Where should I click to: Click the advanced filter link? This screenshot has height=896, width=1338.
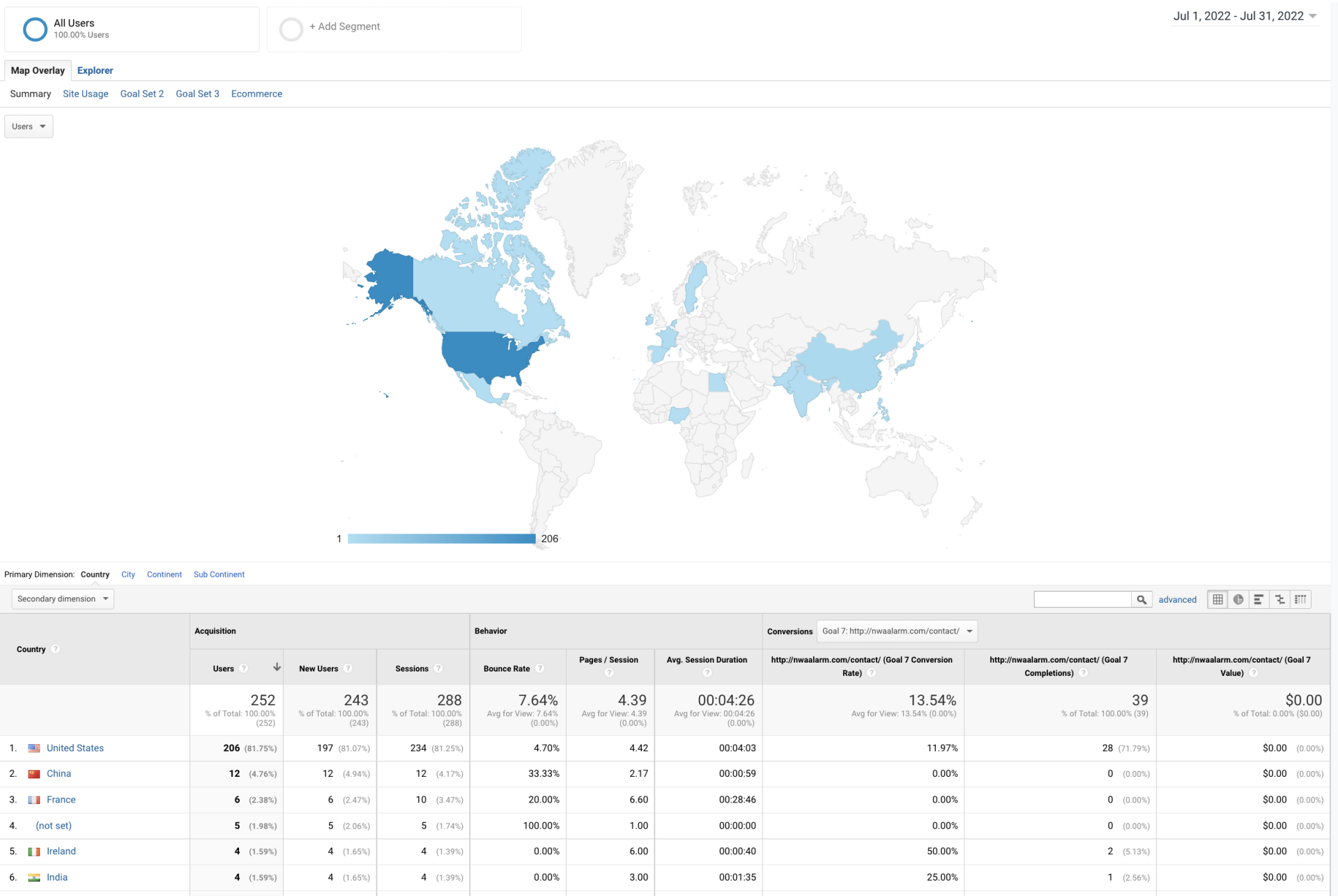click(x=1177, y=599)
